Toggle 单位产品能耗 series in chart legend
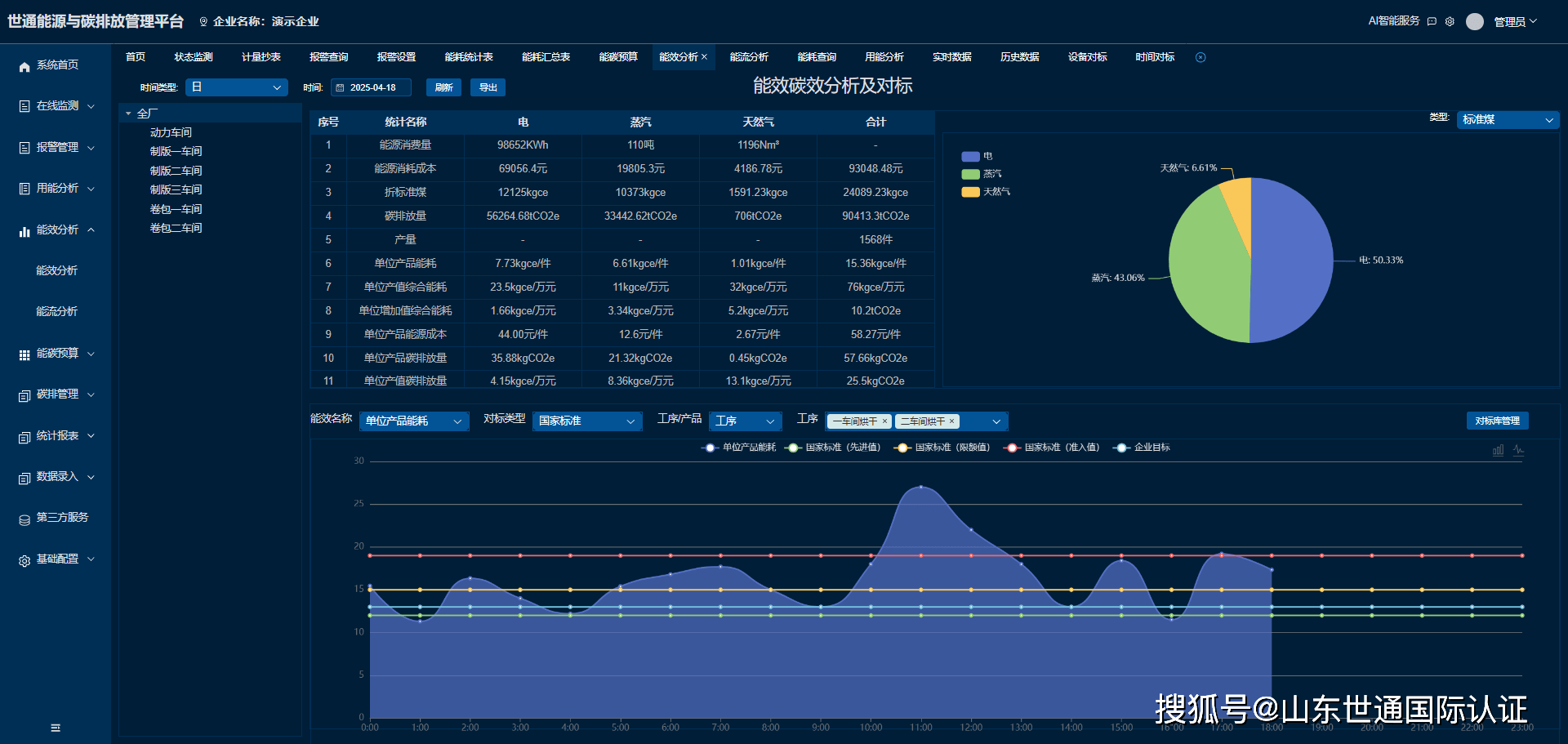 click(x=739, y=448)
